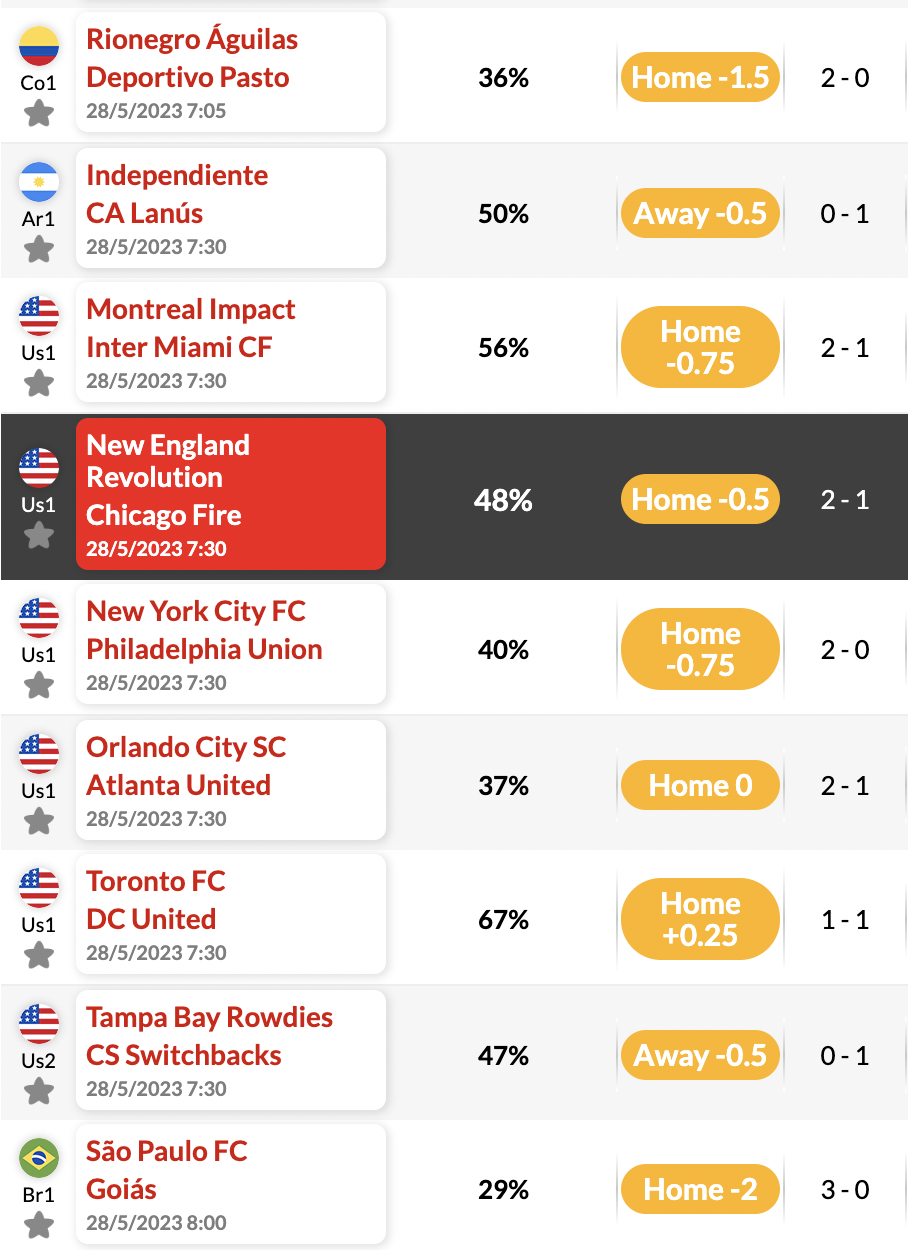Click the 3 - 0 score for São Paulo FC
Screen dimensions: 908x1250
click(845, 1190)
